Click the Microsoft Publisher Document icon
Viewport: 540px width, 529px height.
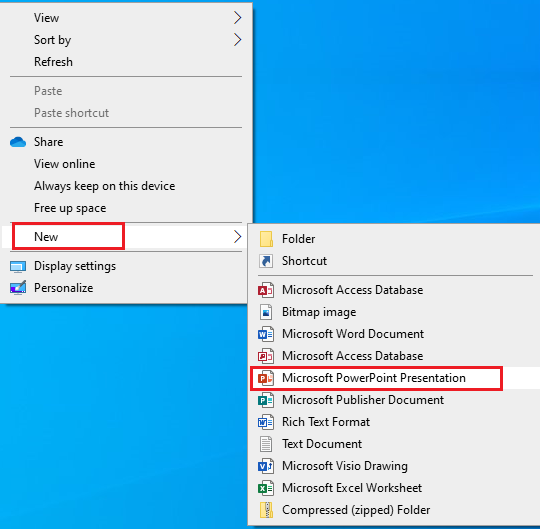[266, 400]
